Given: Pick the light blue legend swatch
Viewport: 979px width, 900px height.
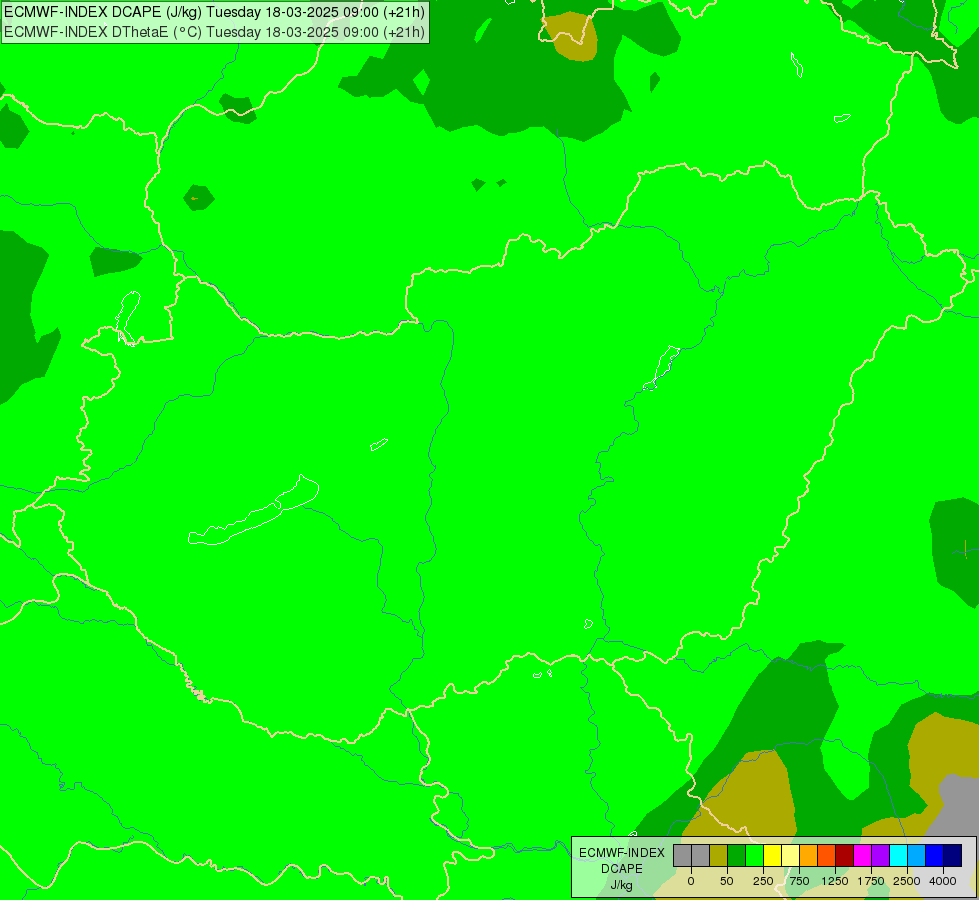Looking at the screenshot, I should point(917,855).
